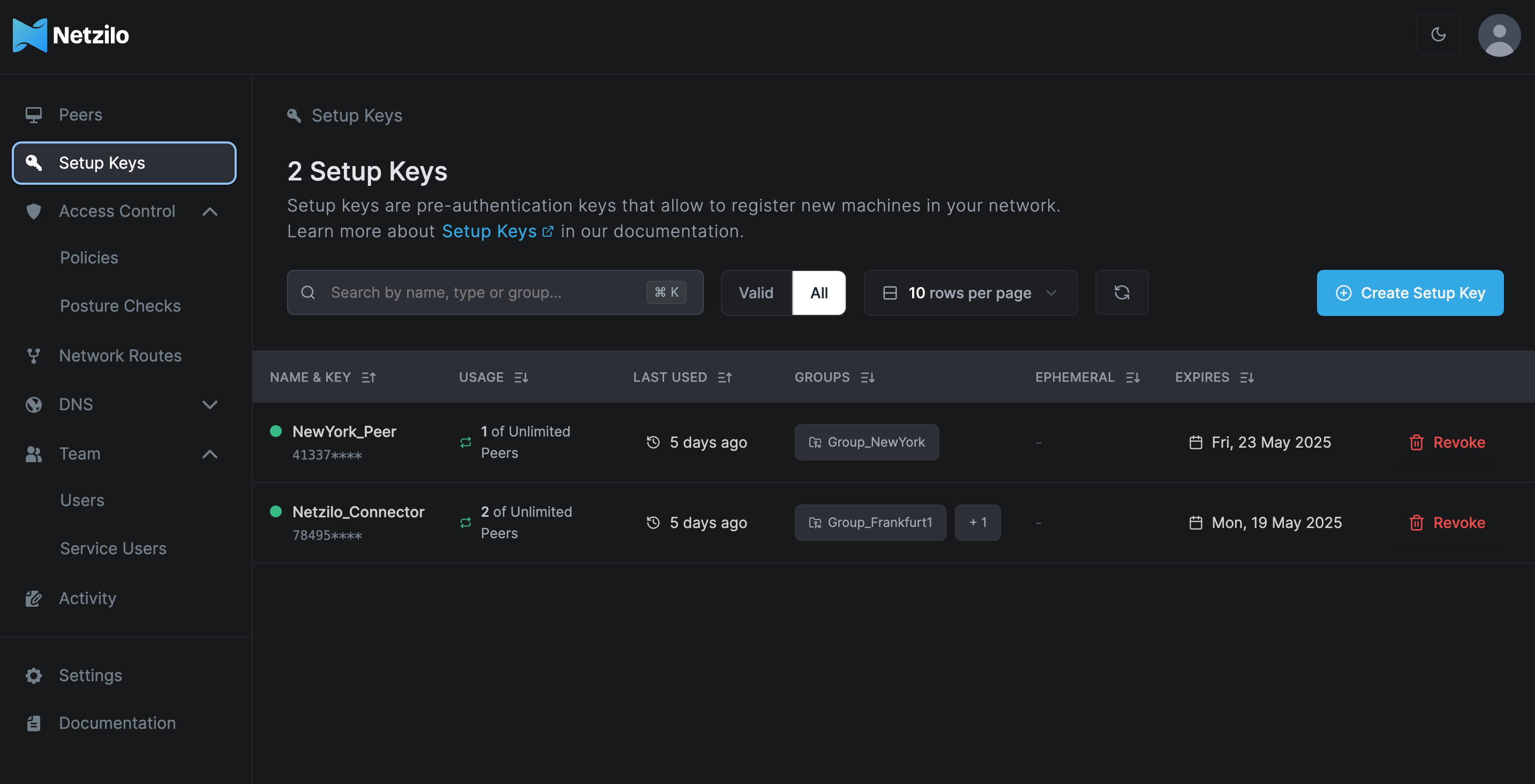Expand the DNS section chevron

[210, 404]
